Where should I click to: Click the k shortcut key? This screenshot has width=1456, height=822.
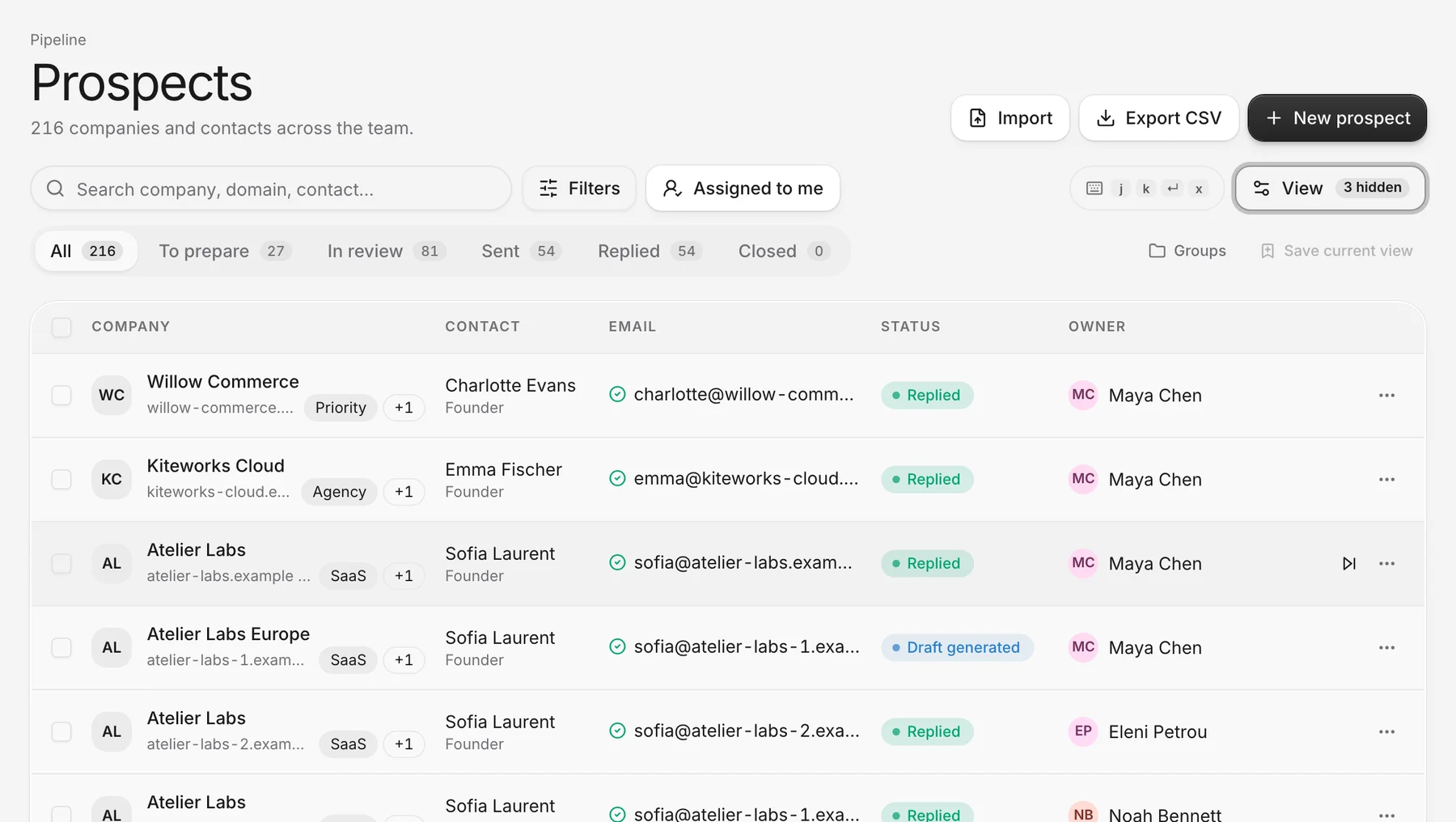pyautogui.click(x=1146, y=189)
